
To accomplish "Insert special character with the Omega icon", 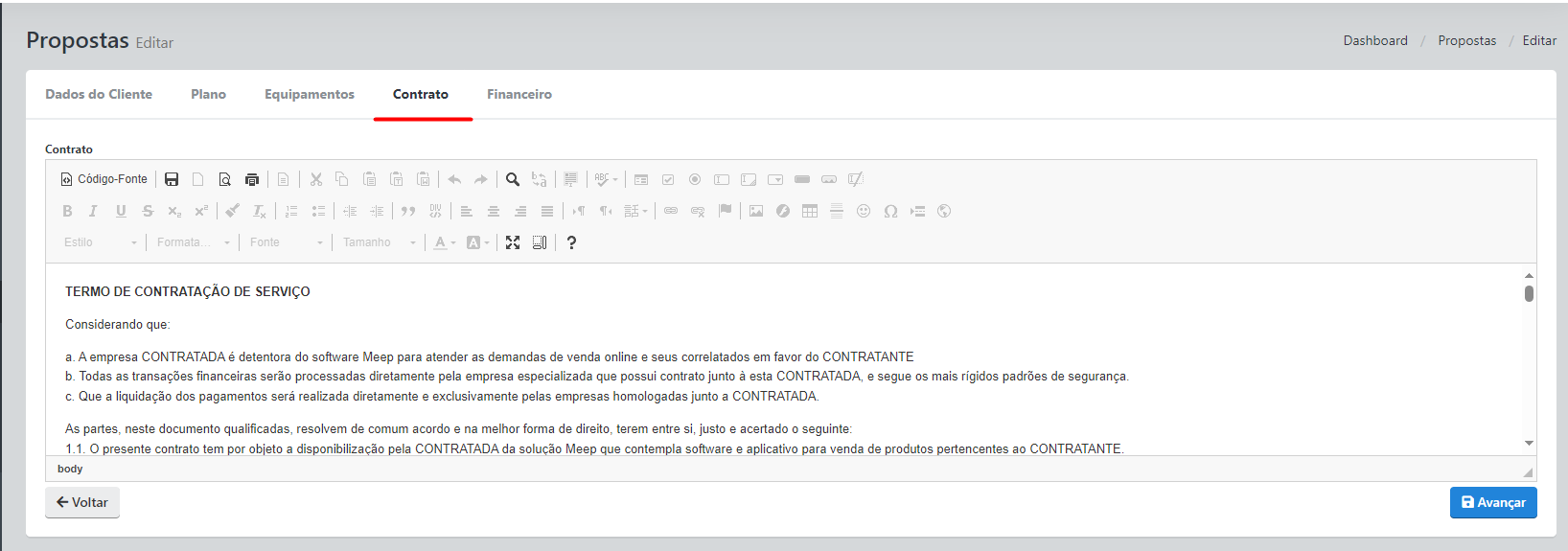I will [x=890, y=211].
